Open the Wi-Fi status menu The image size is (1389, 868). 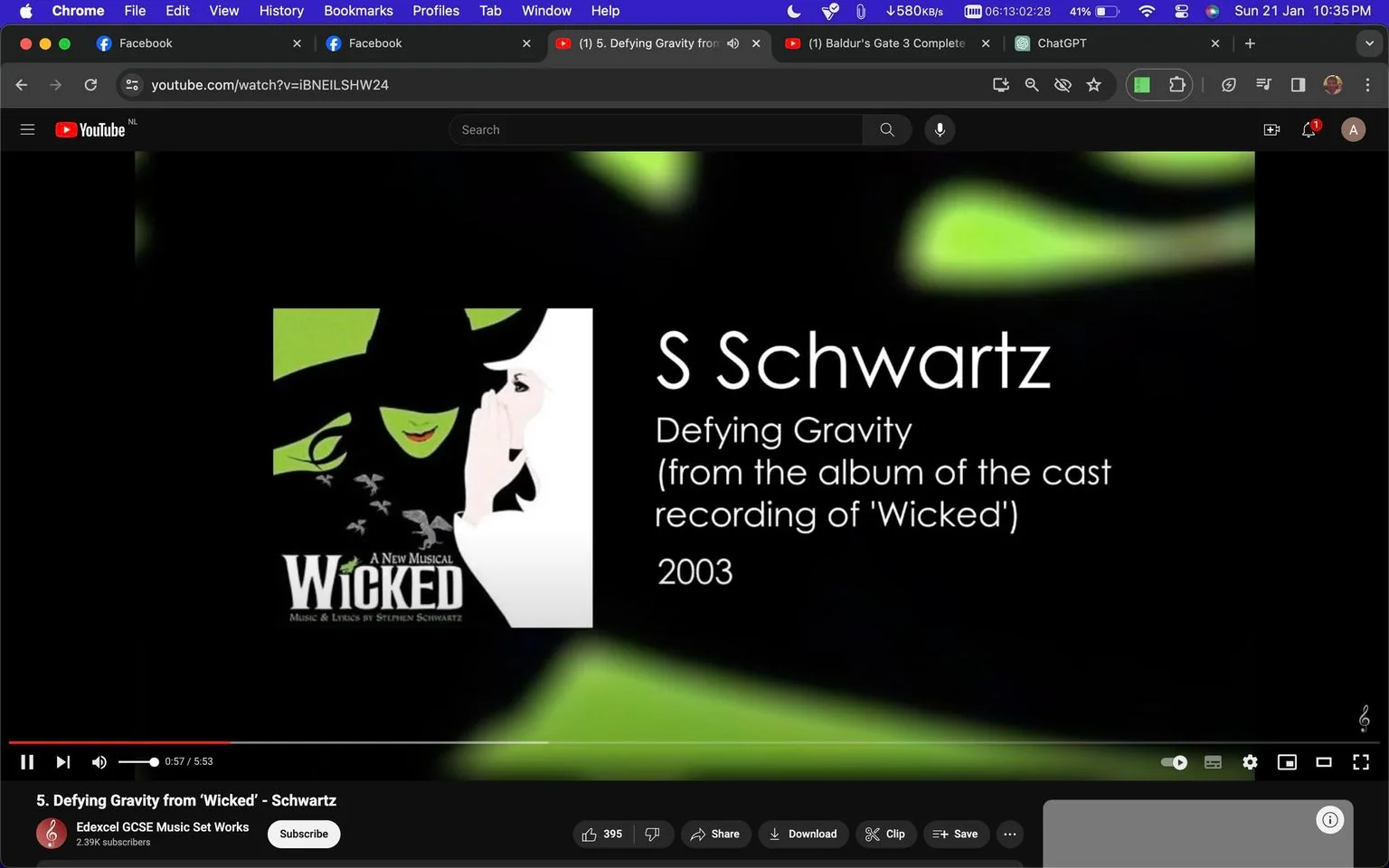point(1147,11)
